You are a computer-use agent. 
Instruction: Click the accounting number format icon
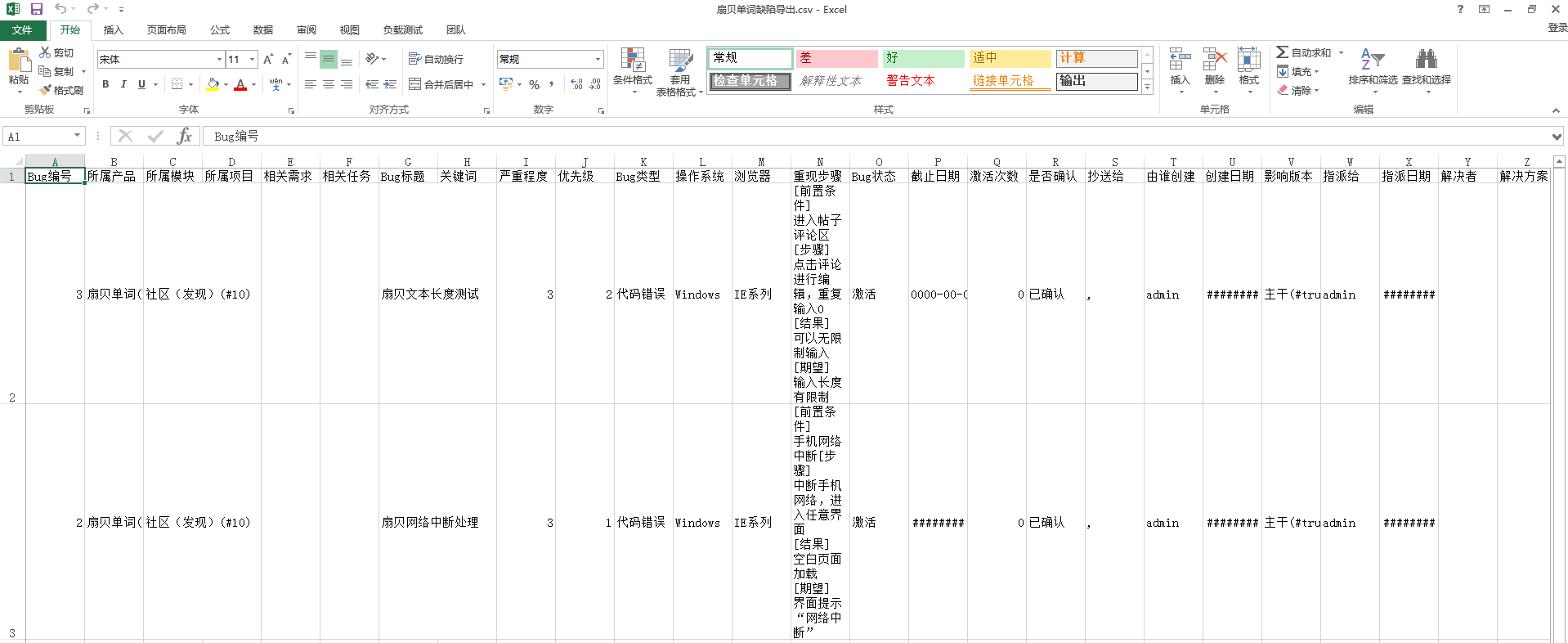(506, 84)
